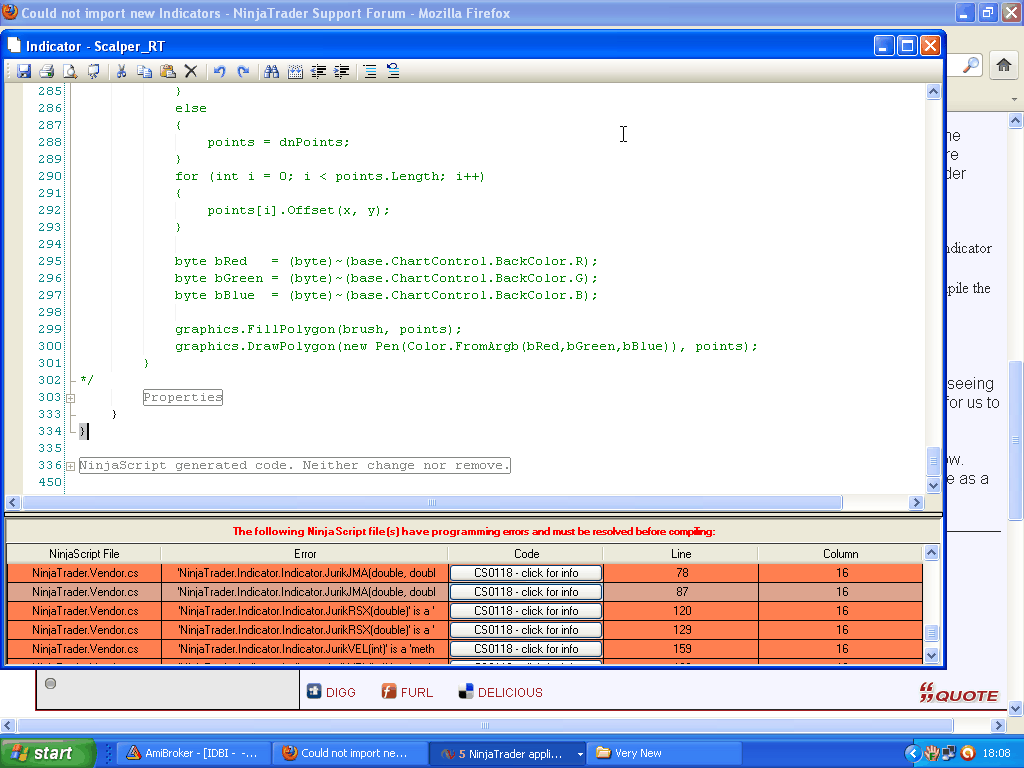Place cursor on line 290 for loop

pos(329,176)
